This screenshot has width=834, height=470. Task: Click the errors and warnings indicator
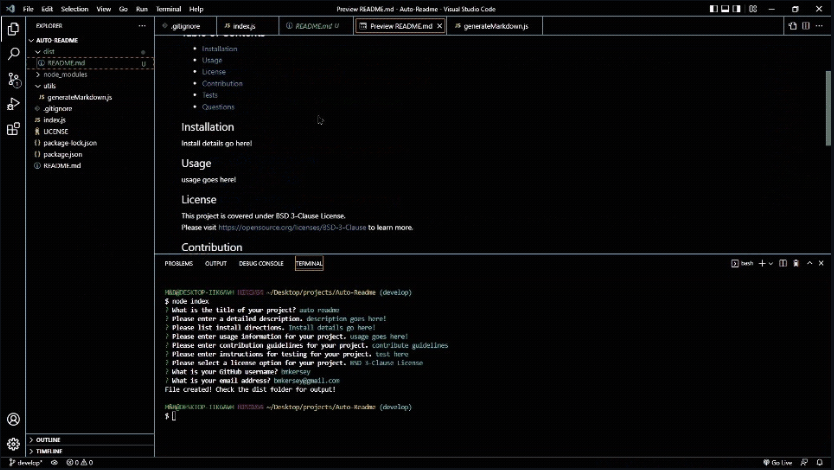(80, 463)
